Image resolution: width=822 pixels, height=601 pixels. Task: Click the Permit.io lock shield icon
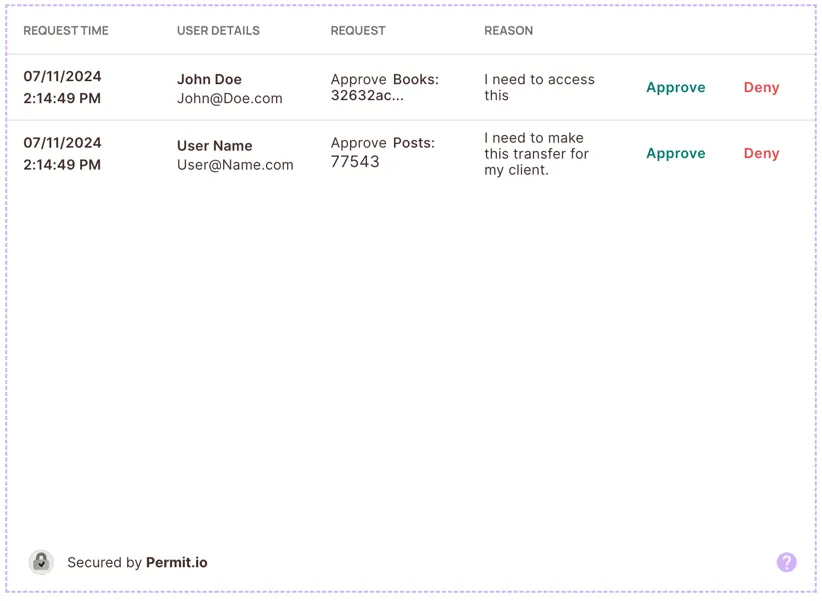point(41,562)
